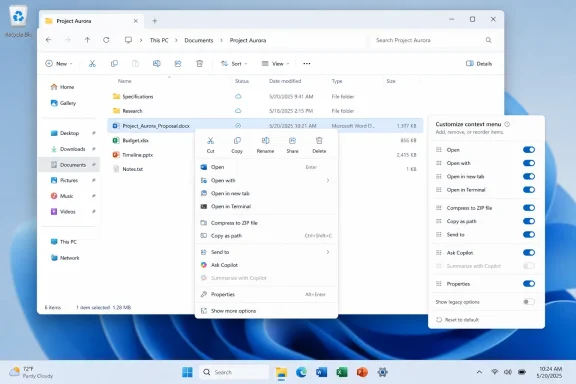Open the See more ellipsis menu
Viewport: 576px width, 384px height.
click(307, 64)
